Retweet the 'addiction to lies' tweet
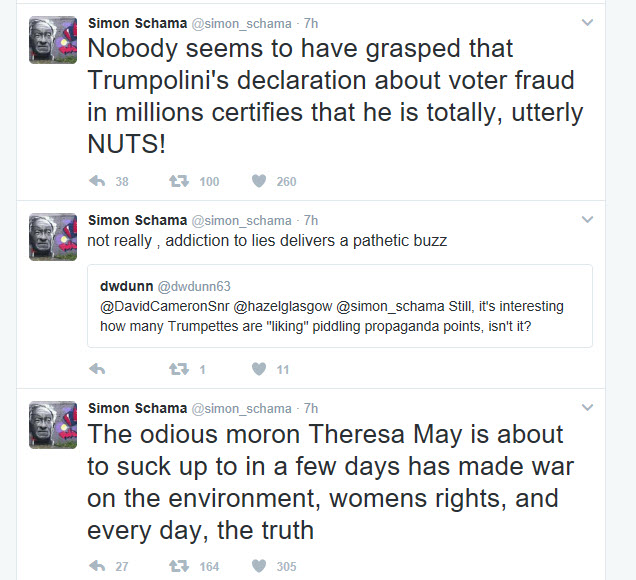Viewport: 636px width, 580px height. click(x=179, y=369)
